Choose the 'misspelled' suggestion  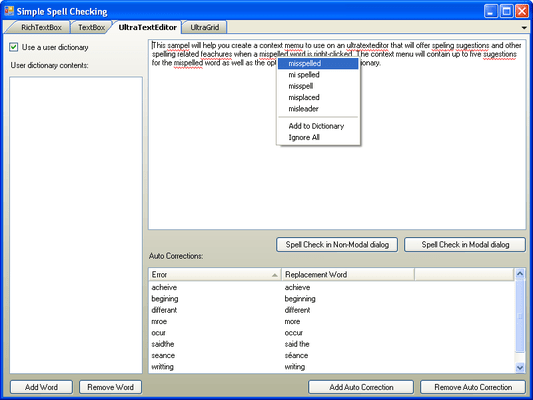[318, 63]
